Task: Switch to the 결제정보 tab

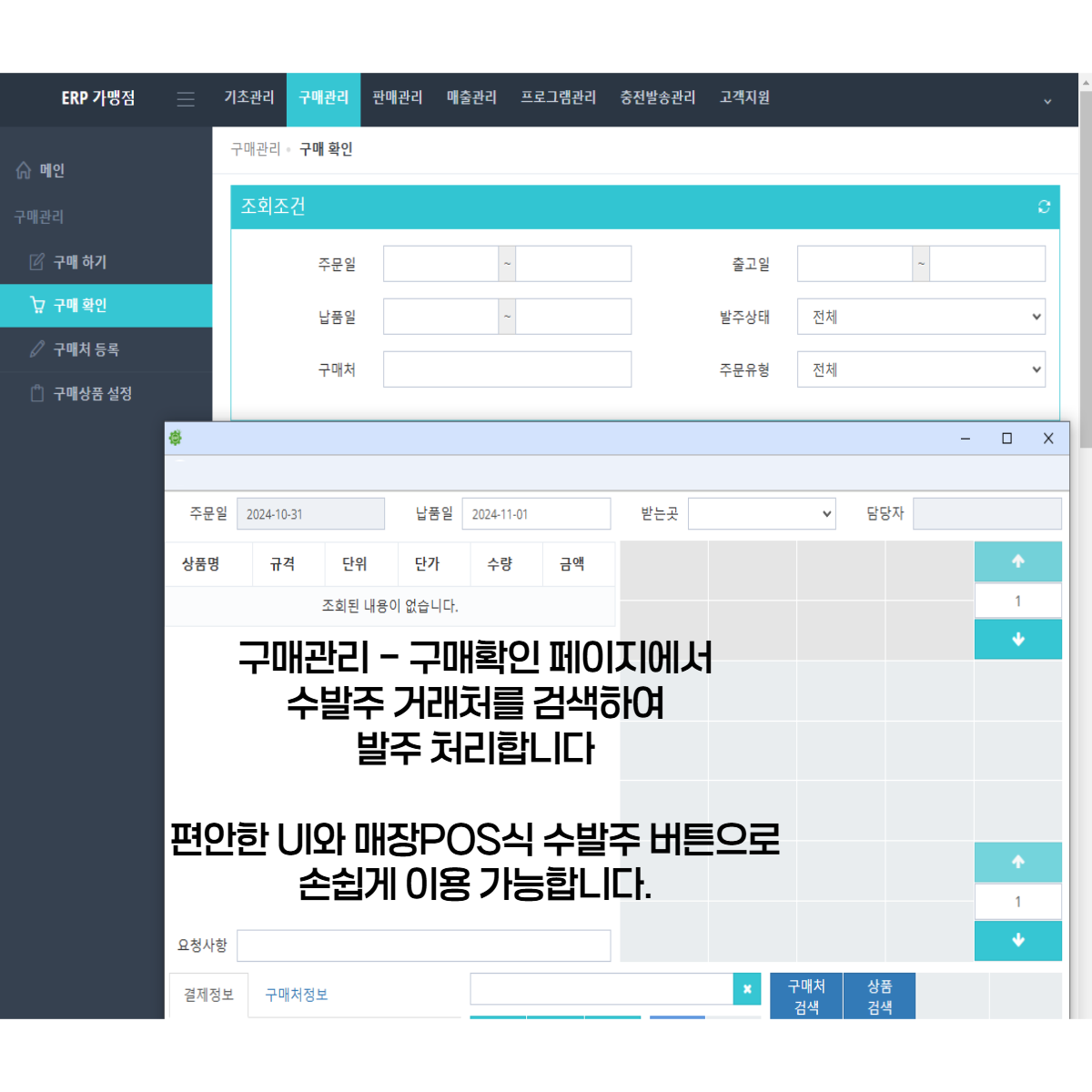Action: 209,996
